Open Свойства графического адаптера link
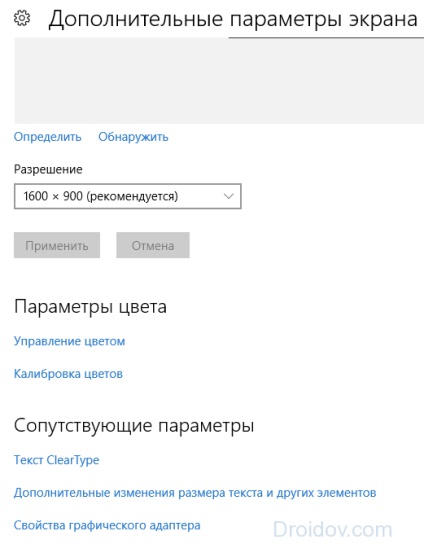Screen dimensions: 424x553 tap(107, 525)
